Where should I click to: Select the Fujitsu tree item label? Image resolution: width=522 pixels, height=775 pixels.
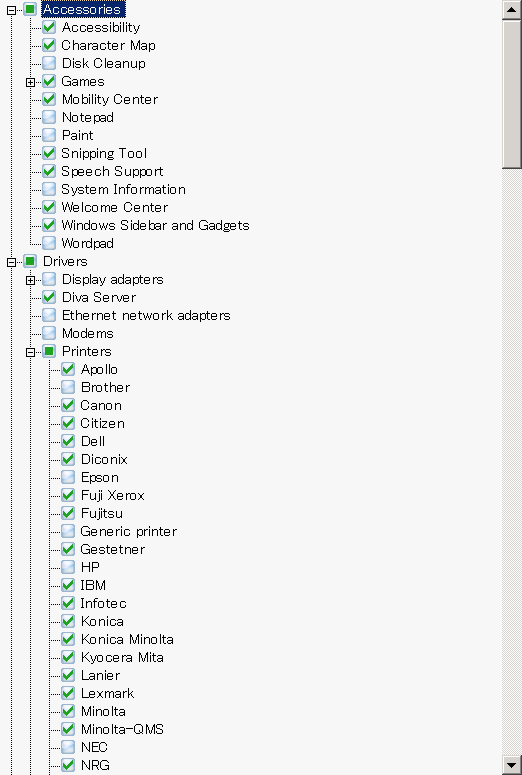[x=102, y=514]
